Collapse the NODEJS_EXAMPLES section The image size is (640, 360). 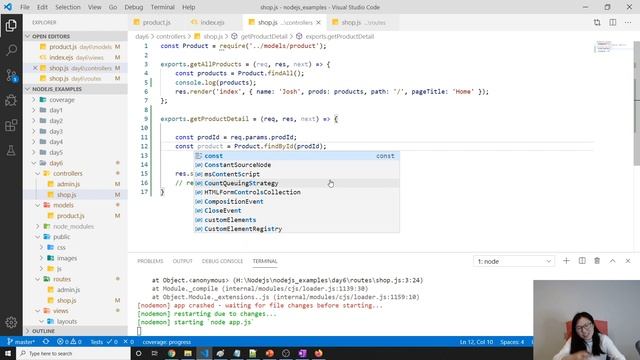(76, 89)
